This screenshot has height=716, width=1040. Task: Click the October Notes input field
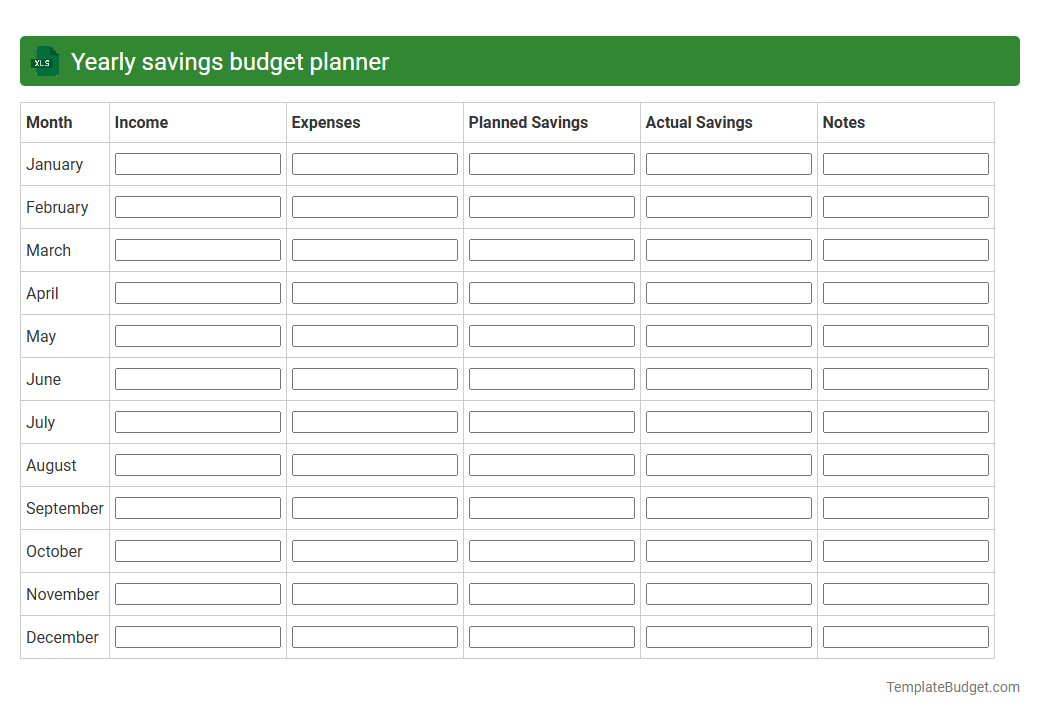[905, 550]
